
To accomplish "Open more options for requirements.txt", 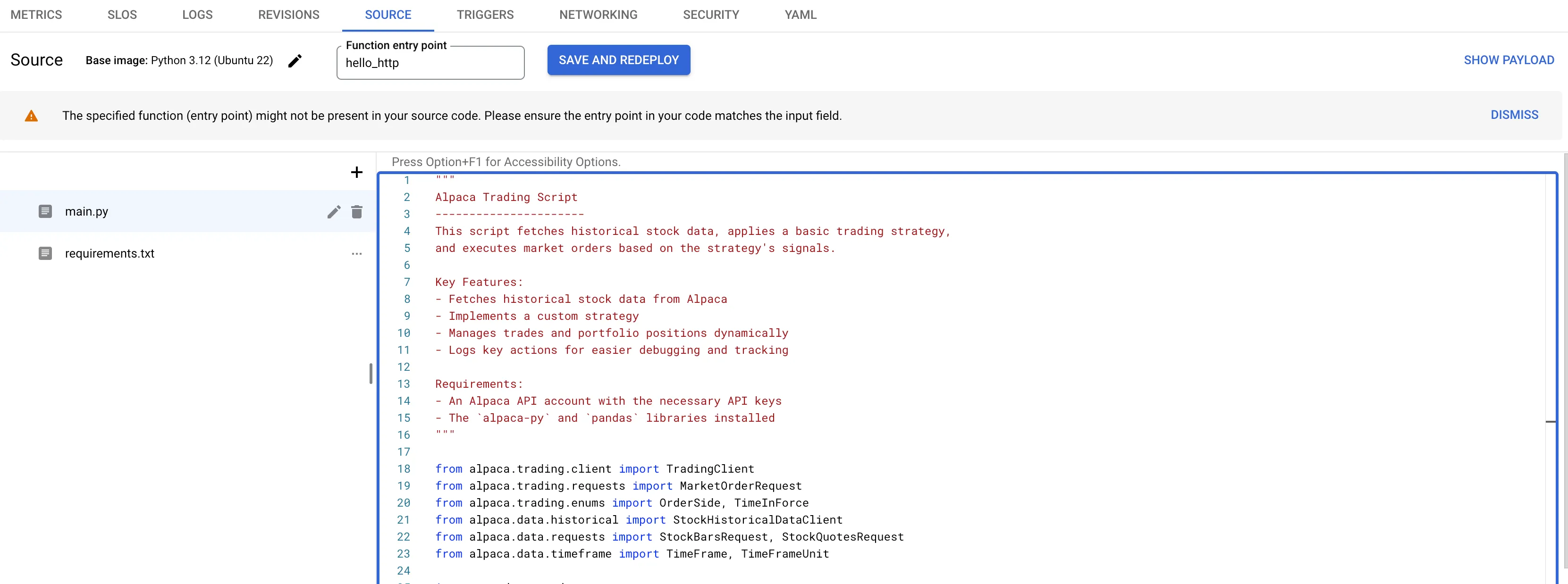I will (357, 254).
